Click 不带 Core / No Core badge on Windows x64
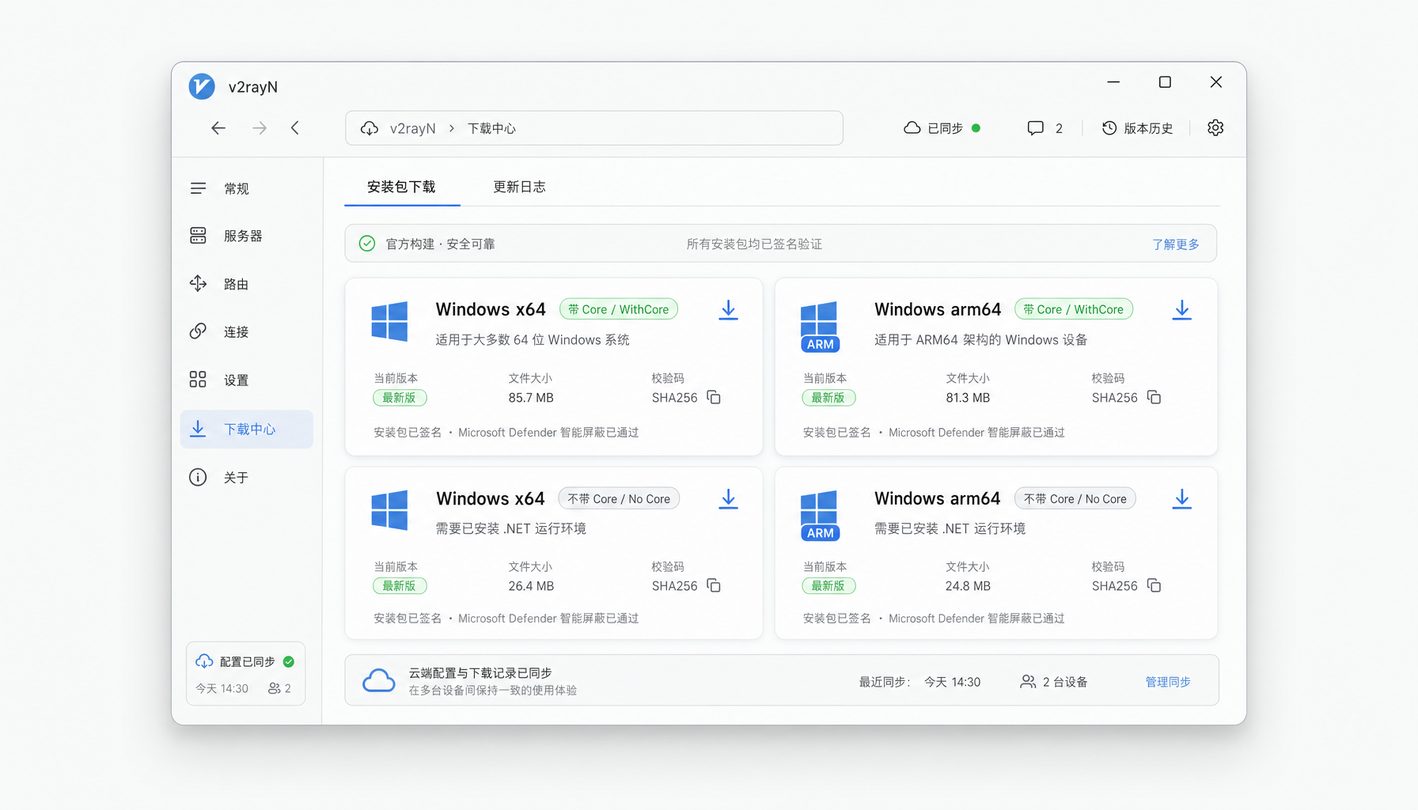Image resolution: width=1418 pixels, height=810 pixels. [619, 499]
